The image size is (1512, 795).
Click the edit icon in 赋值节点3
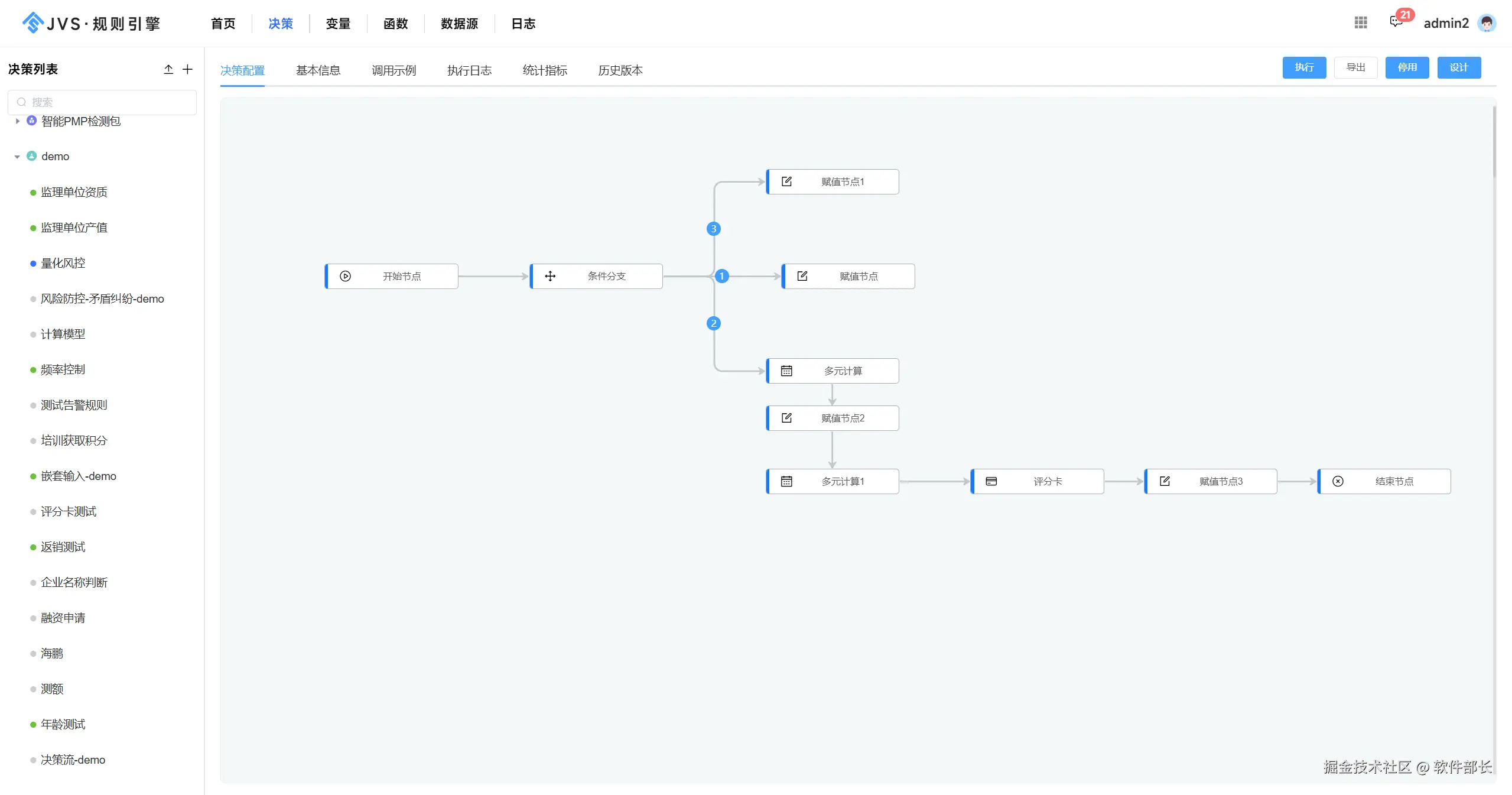1165,481
